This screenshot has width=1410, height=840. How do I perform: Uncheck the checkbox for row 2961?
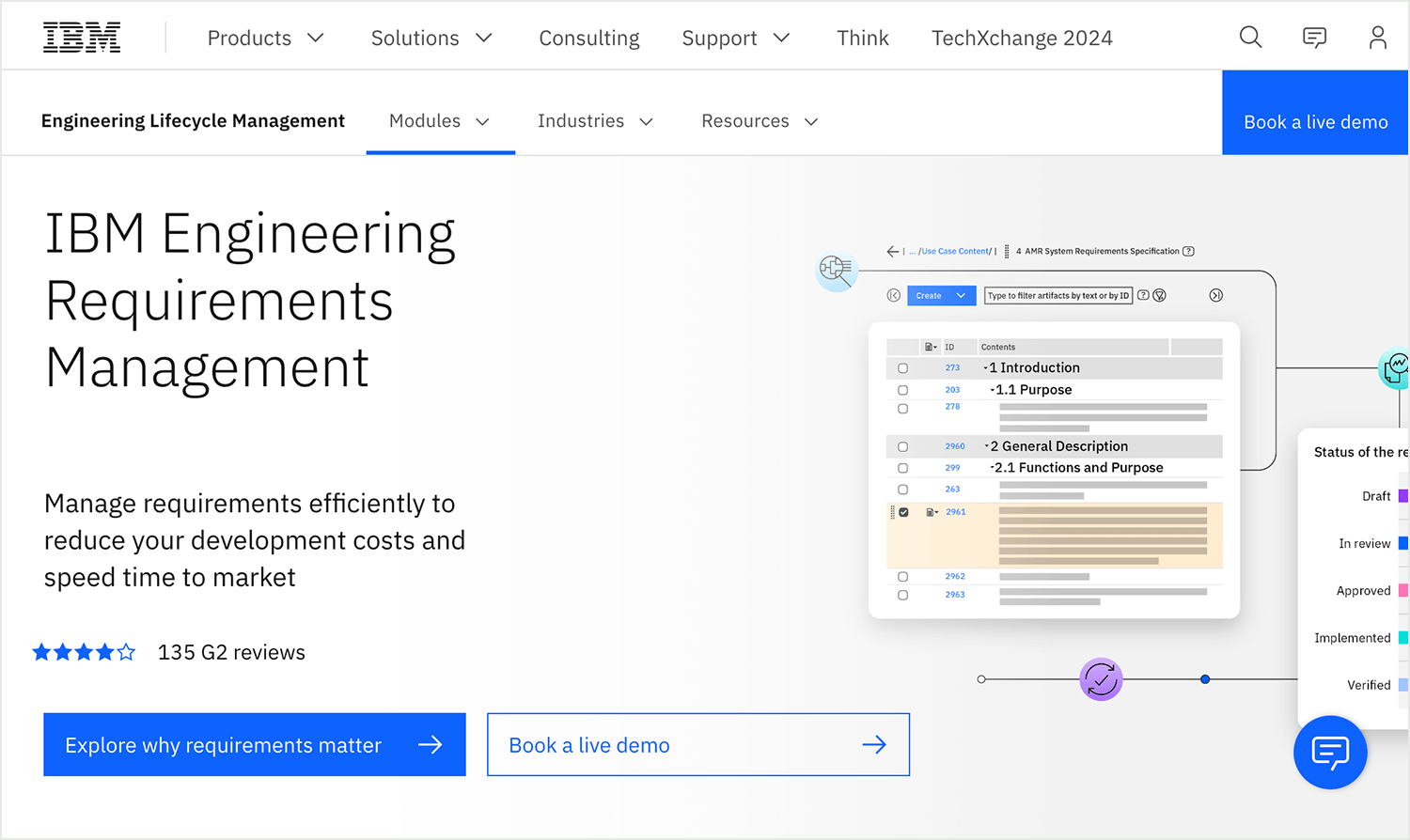[x=903, y=512]
